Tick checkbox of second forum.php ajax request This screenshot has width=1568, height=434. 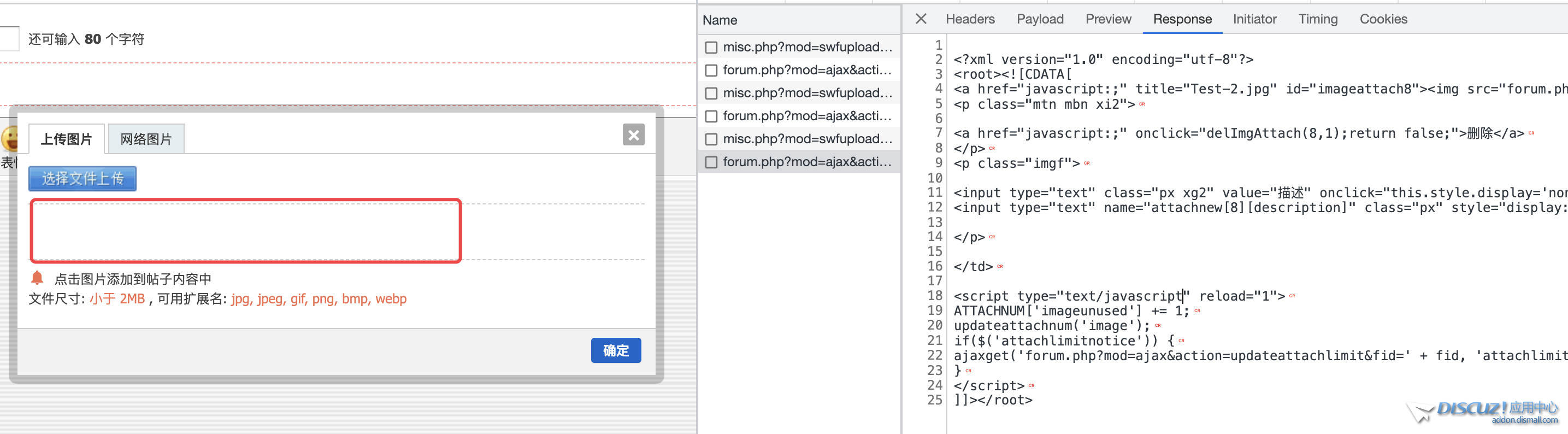click(x=711, y=116)
